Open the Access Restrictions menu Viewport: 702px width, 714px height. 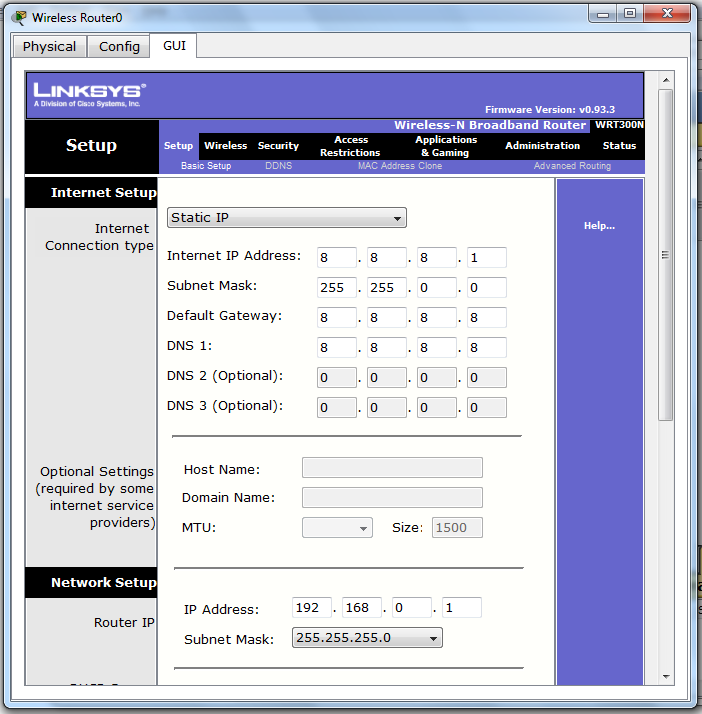point(350,146)
